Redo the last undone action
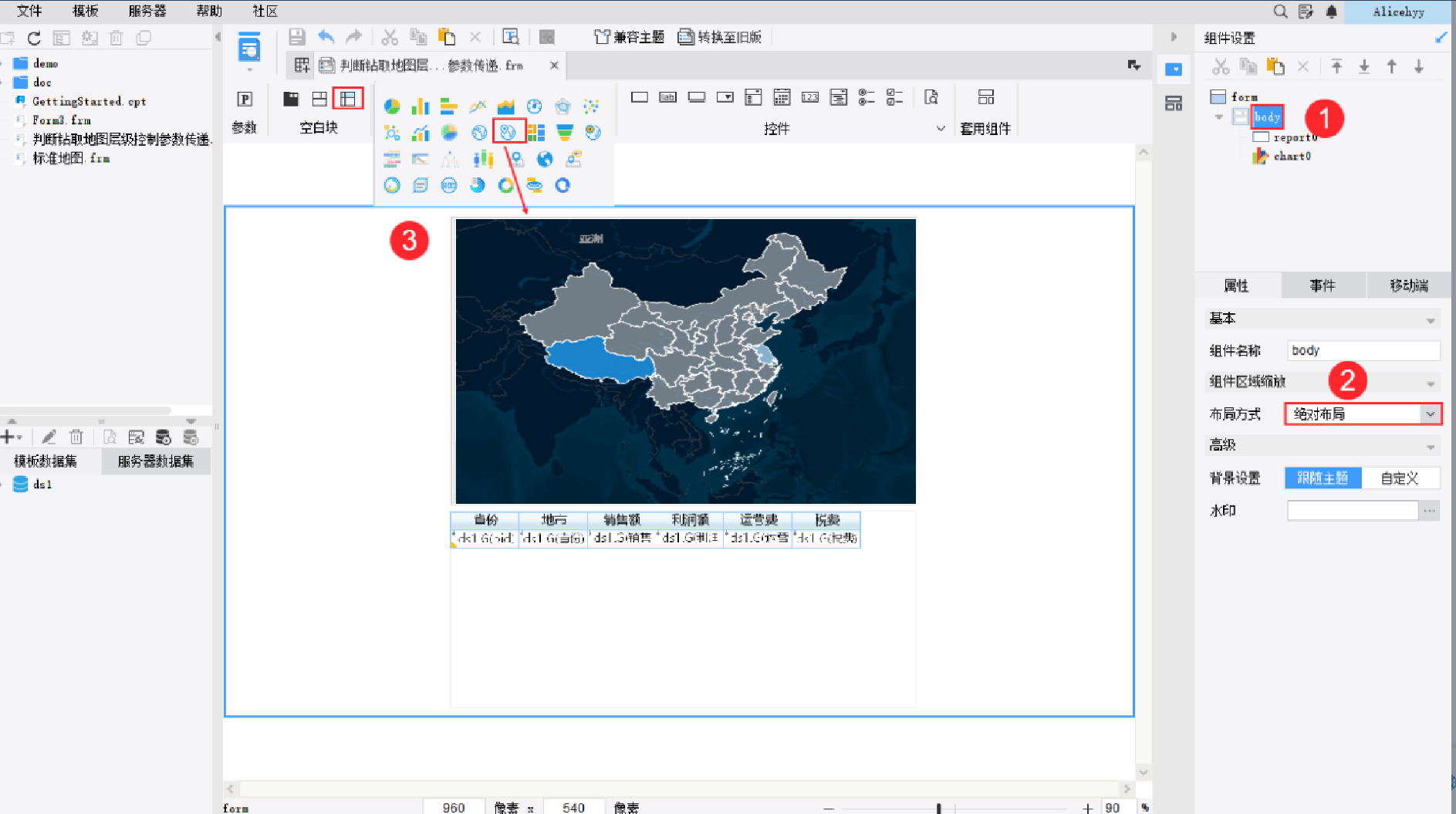The height and width of the screenshot is (814, 1456). 354,36
